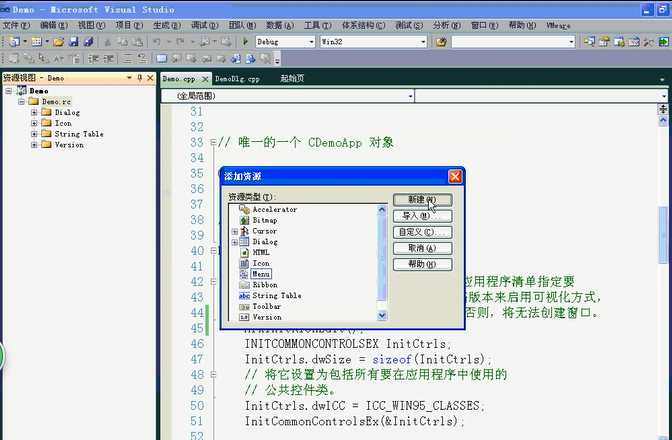The width and height of the screenshot is (672, 440).
Task: Click the green Start Debugging arrow
Action: tap(246, 42)
